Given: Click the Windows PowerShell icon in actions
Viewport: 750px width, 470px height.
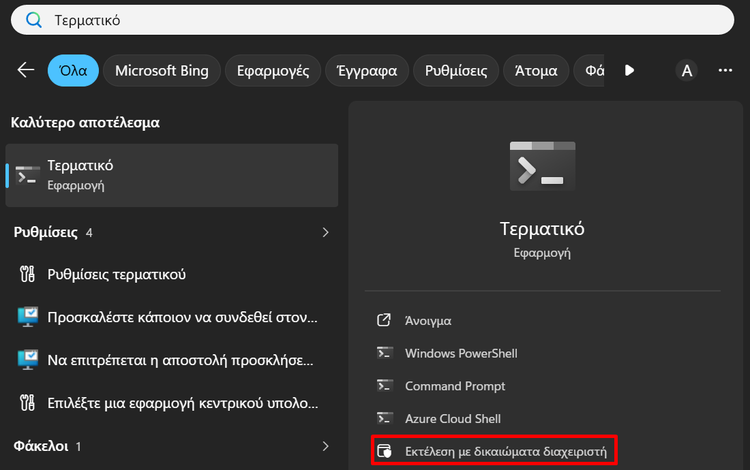Looking at the screenshot, I should click(x=383, y=353).
